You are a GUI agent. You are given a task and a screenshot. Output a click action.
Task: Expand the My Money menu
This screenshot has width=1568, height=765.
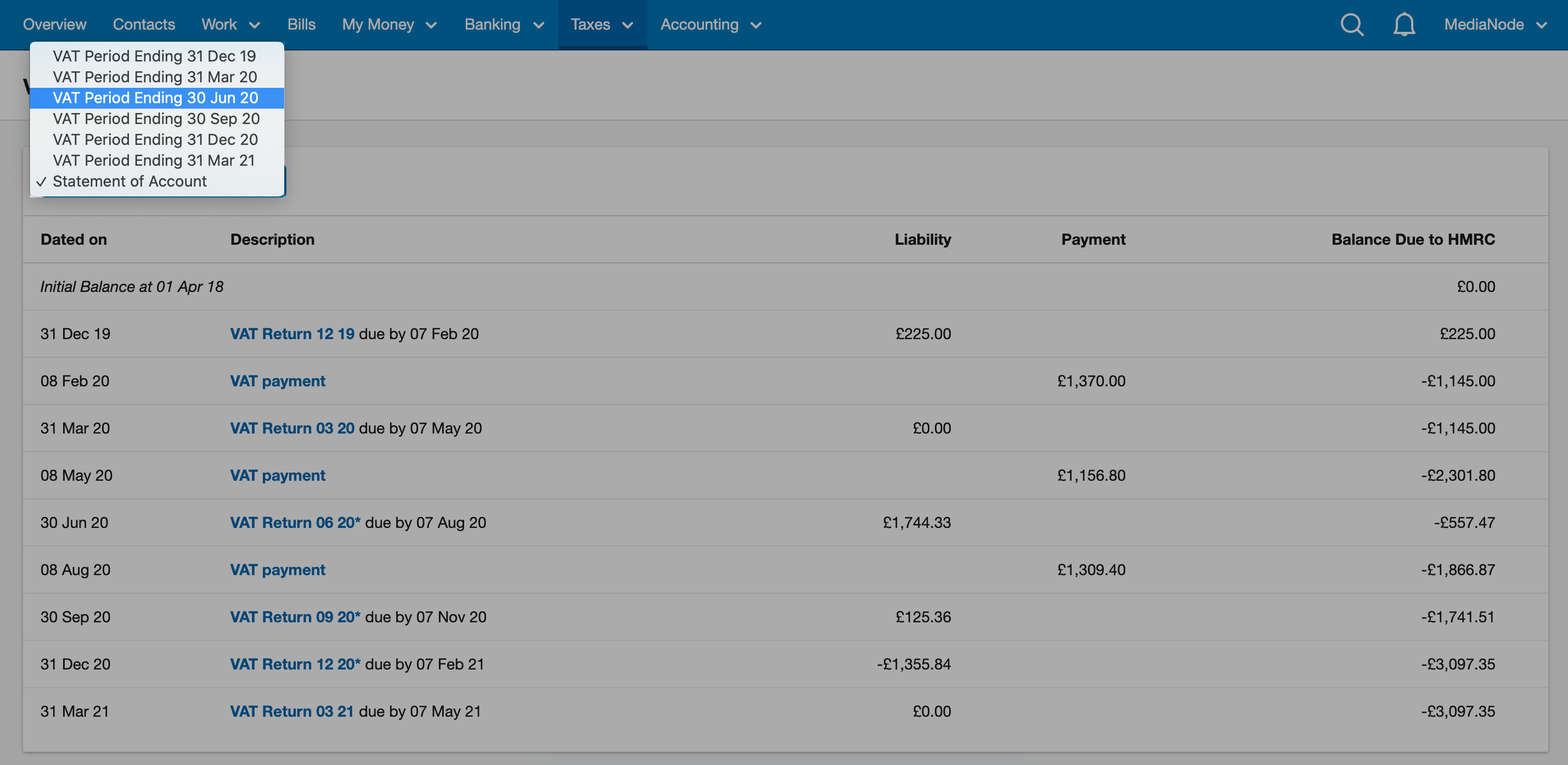390,25
